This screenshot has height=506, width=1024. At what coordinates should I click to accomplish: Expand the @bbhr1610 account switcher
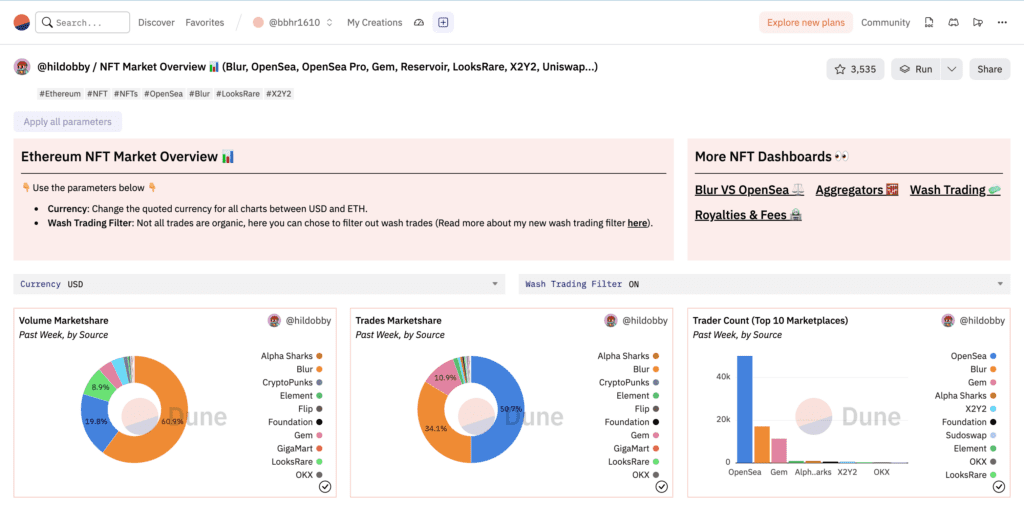point(293,22)
